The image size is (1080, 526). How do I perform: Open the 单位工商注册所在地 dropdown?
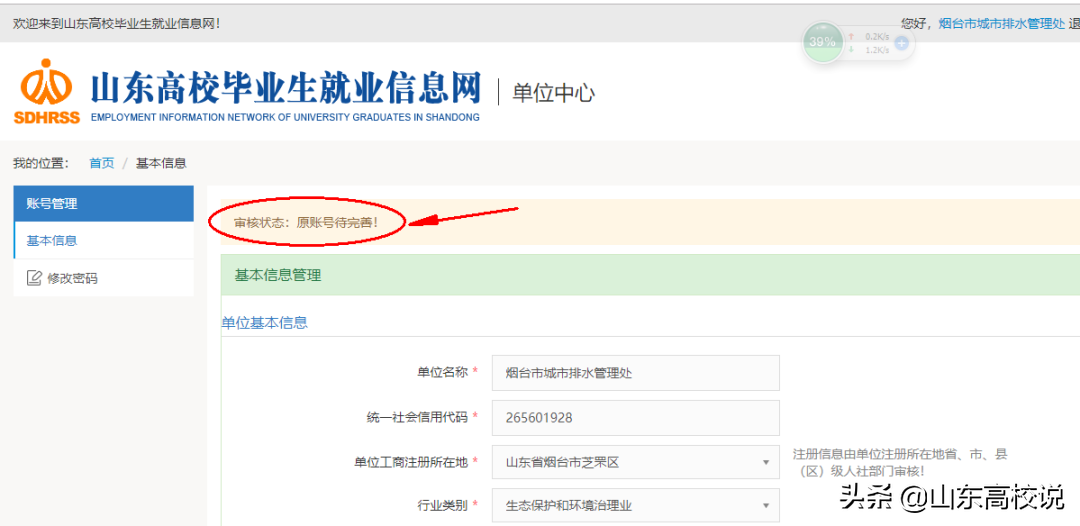[x=636, y=462]
